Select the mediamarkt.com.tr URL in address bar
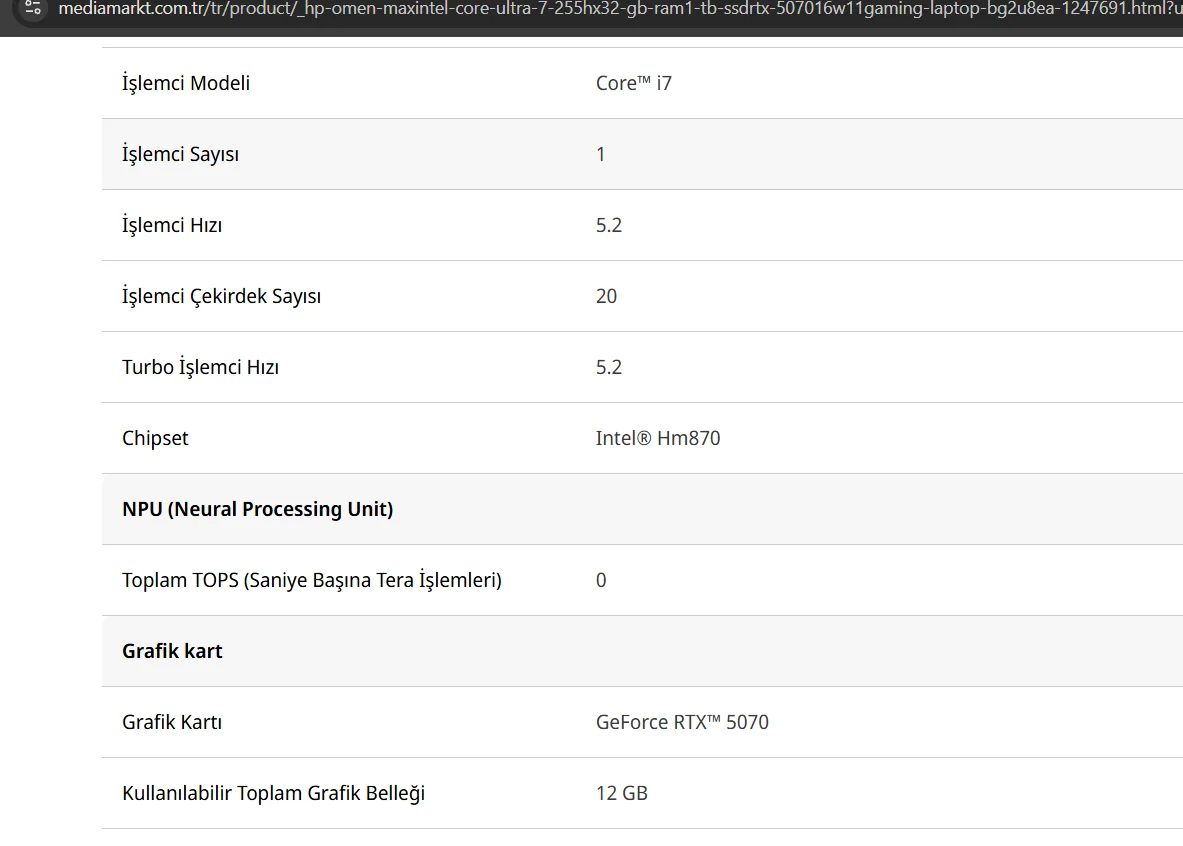The width and height of the screenshot is (1183, 846). coord(620,9)
